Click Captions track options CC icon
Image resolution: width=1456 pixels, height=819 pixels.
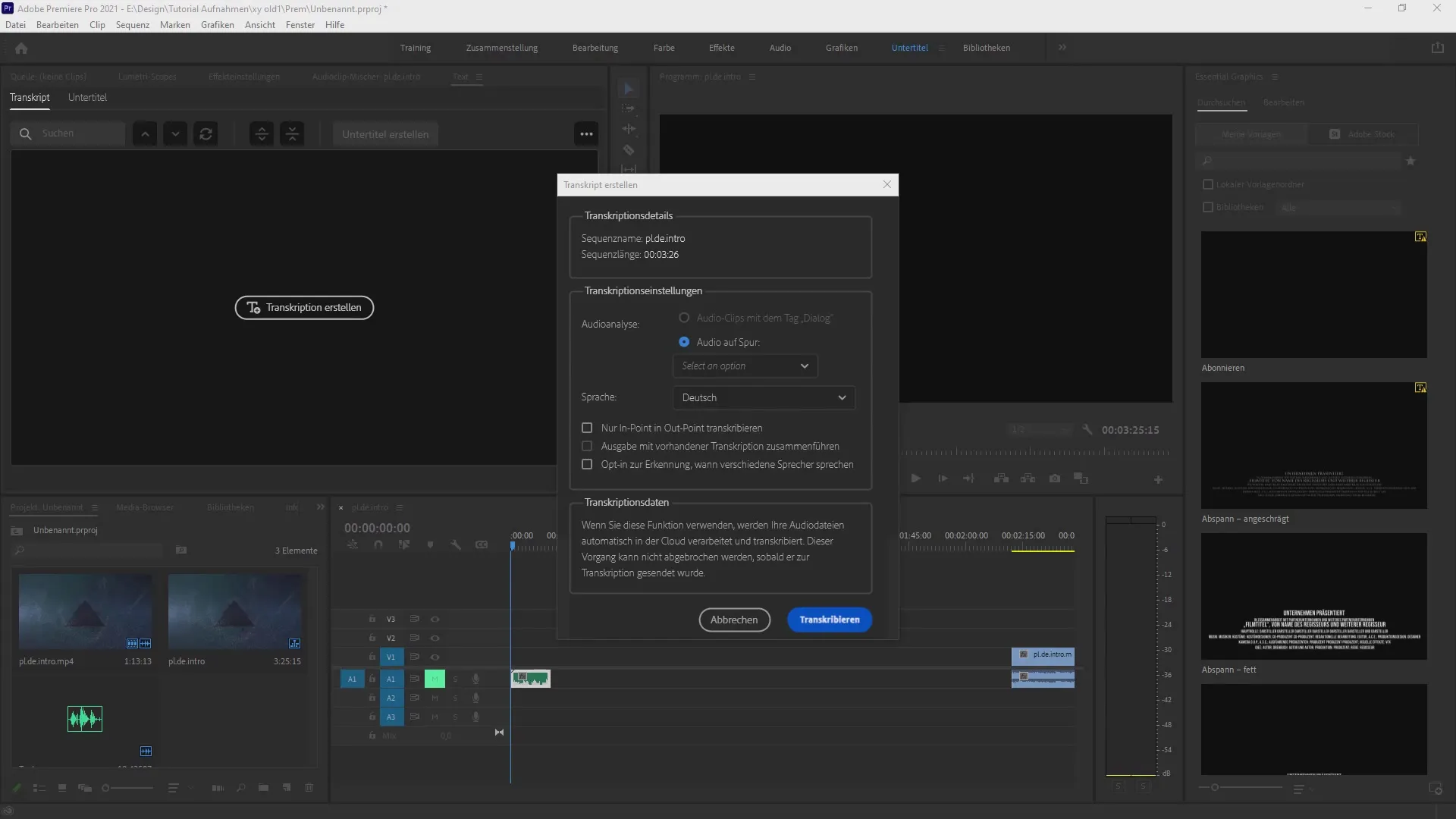482,544
